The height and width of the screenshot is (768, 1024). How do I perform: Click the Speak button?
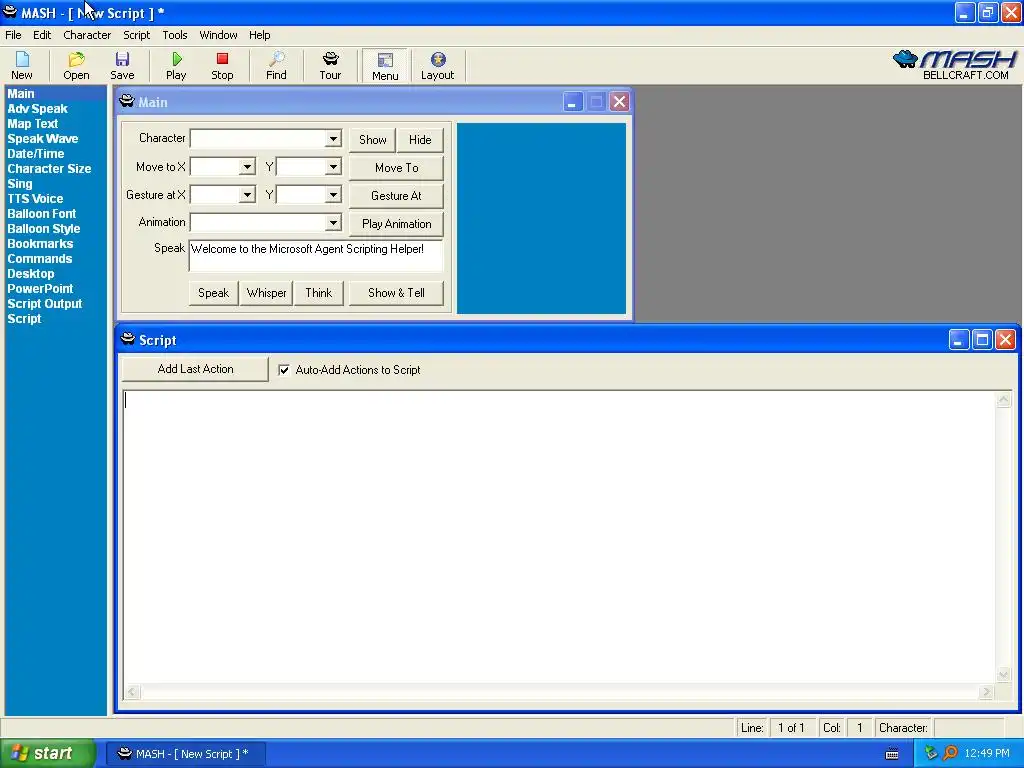(x=214, y=293)
